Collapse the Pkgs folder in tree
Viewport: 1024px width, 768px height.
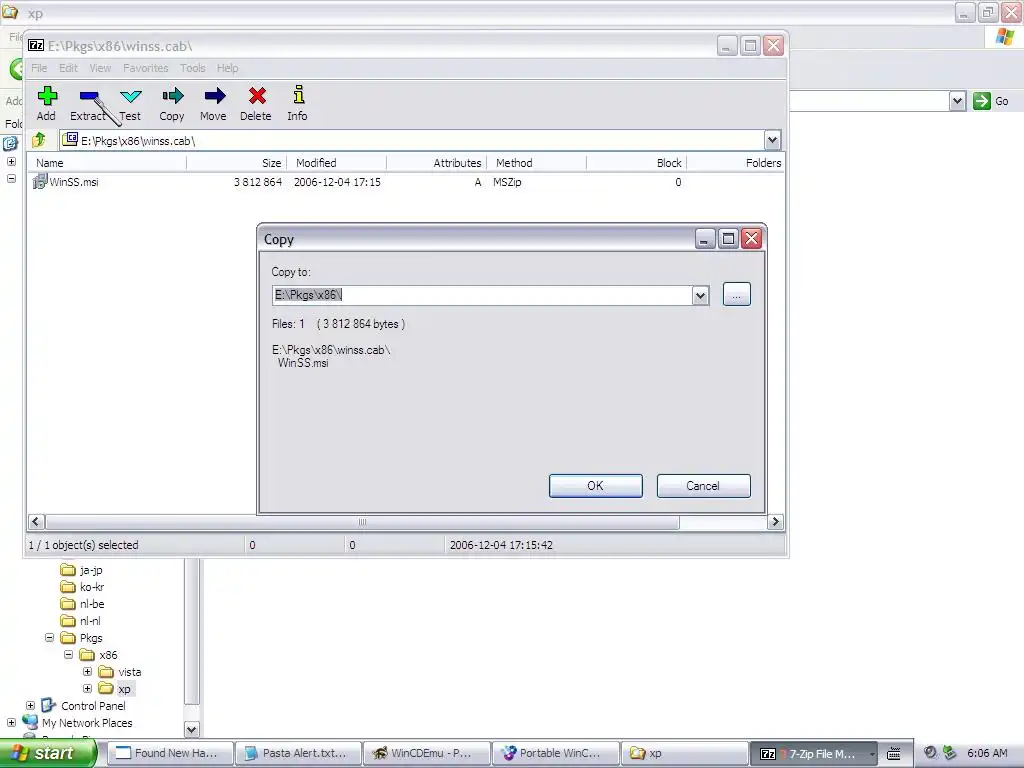tap(50, 637)
